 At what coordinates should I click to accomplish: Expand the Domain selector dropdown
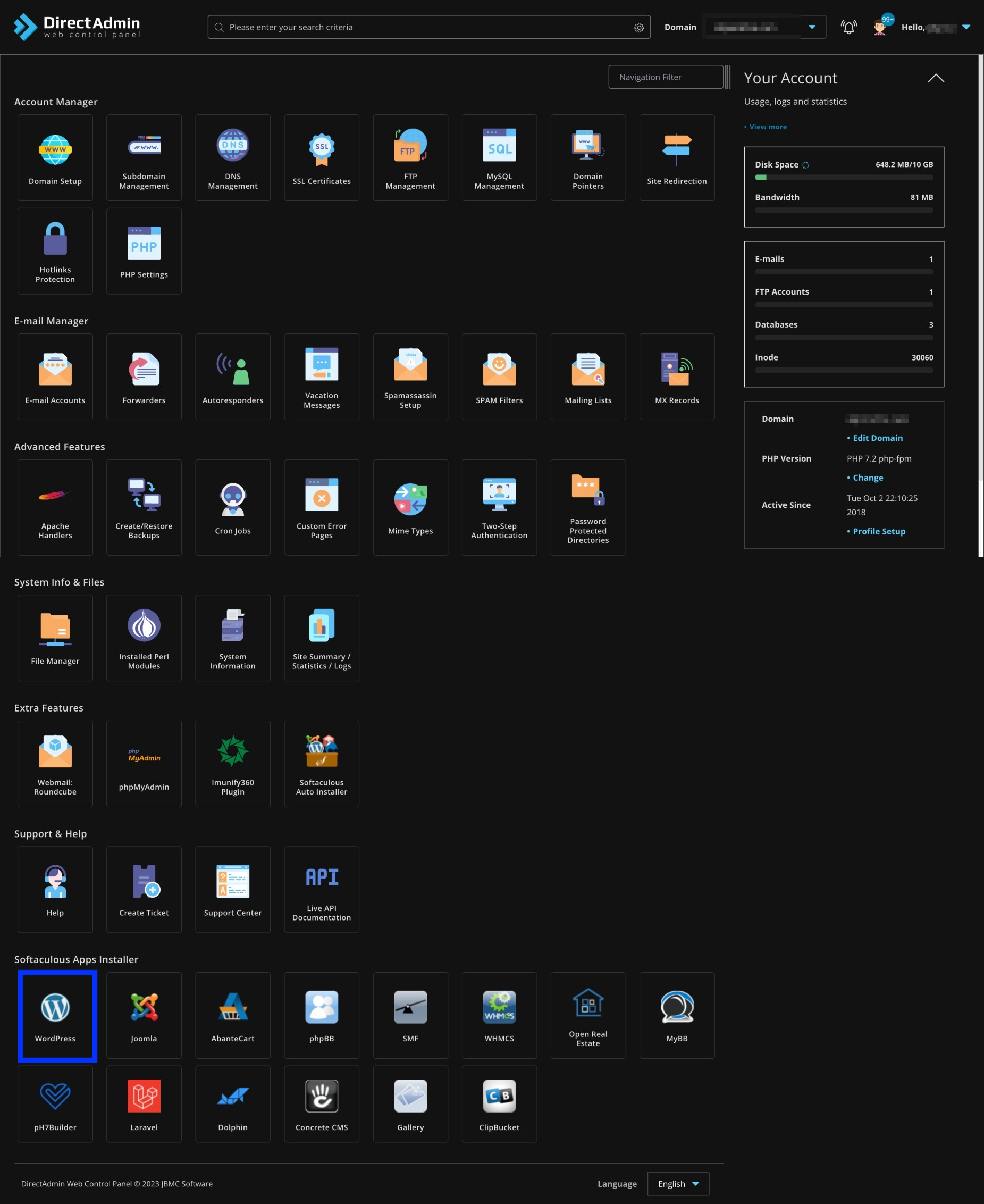tap(812, 27)
